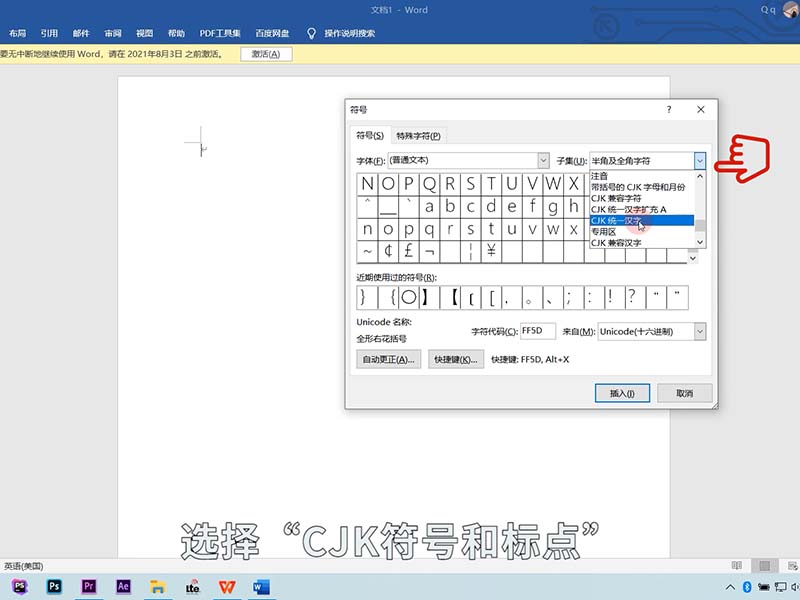
Task: Open the 字体 font dropdown
Action: tap(543, 161)
